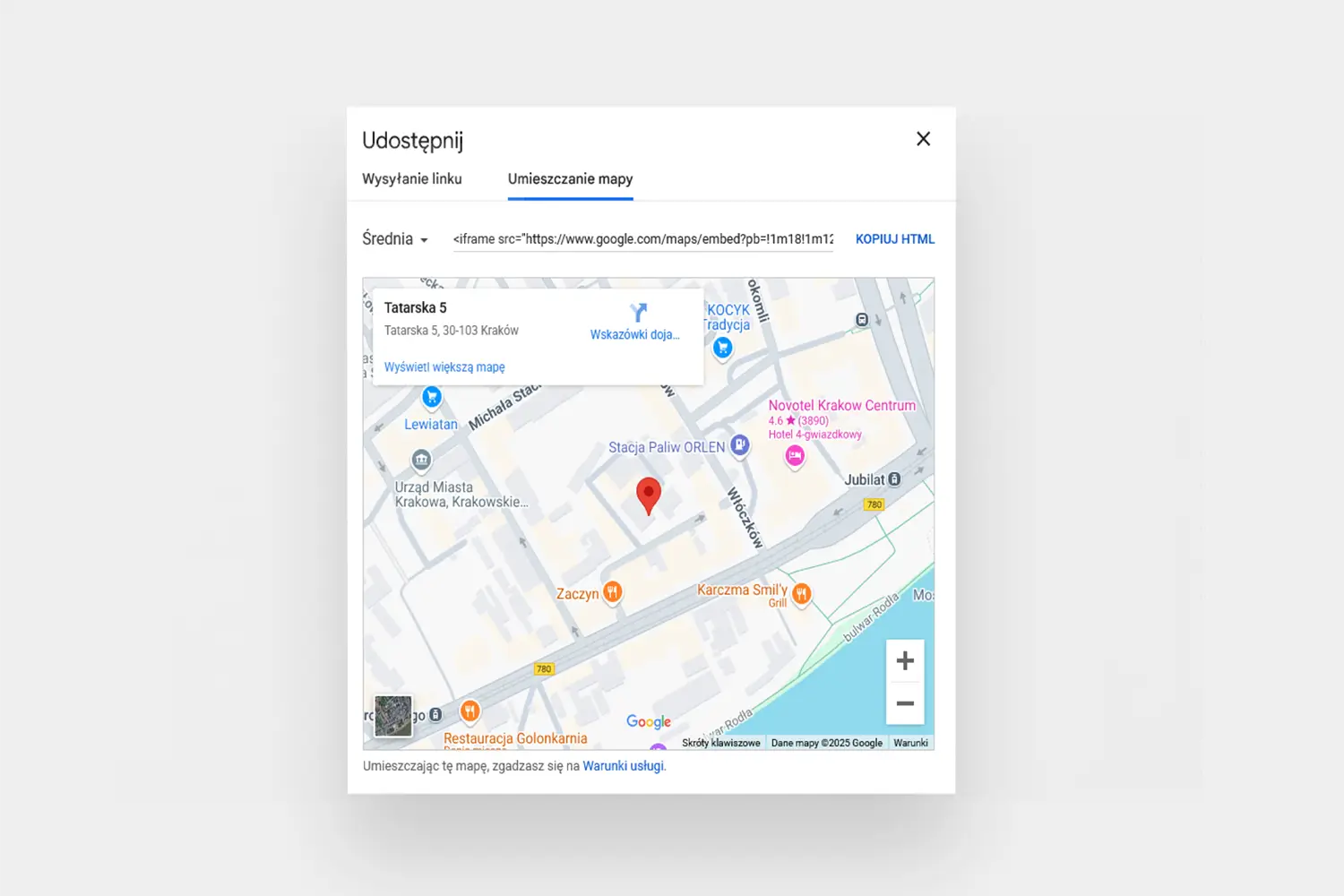This screenshot has width=1344, height=896.
Task: Close the Udostępnij dialog
Action: coord(923,139)
